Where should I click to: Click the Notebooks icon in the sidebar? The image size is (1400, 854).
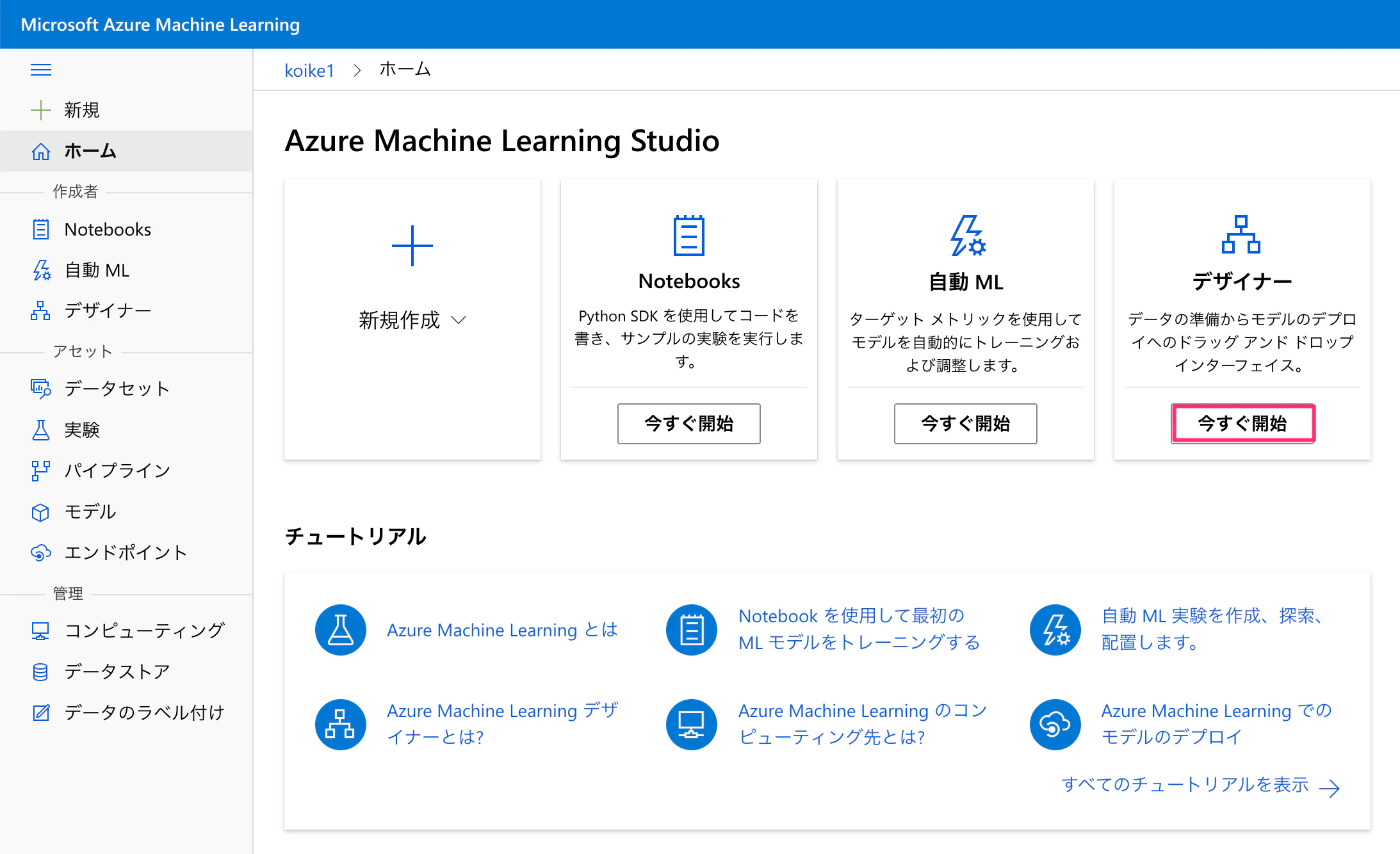pyautogui.click(x=40, y=229)
